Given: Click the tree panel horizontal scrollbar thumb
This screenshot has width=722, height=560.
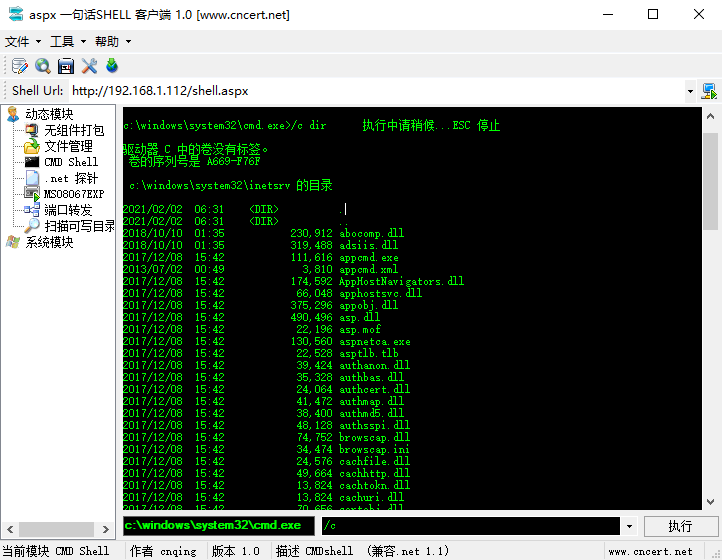Looking at the screenshot, I should pyautogui.click(x=56, y=529).
